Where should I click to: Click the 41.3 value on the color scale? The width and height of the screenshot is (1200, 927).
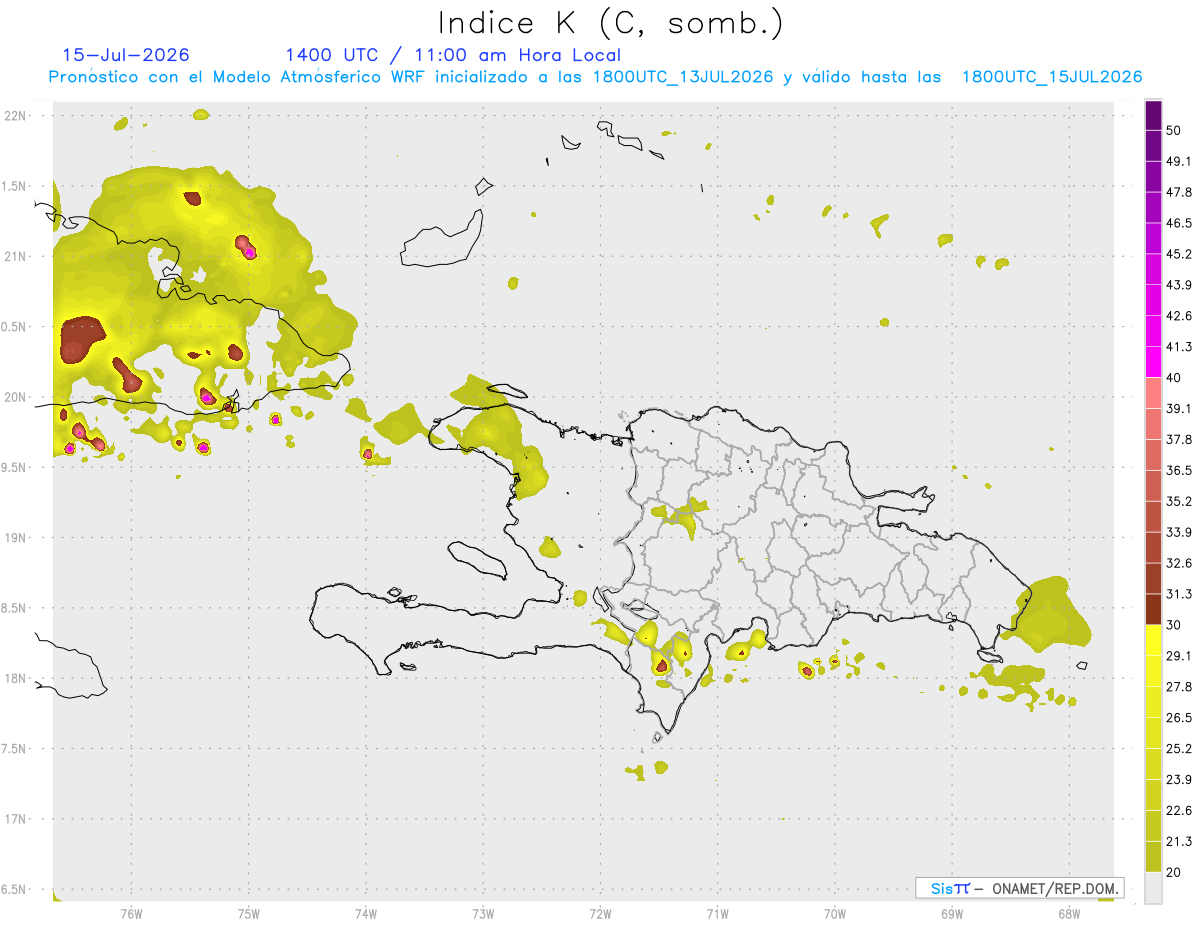[x=1179, y=347]
